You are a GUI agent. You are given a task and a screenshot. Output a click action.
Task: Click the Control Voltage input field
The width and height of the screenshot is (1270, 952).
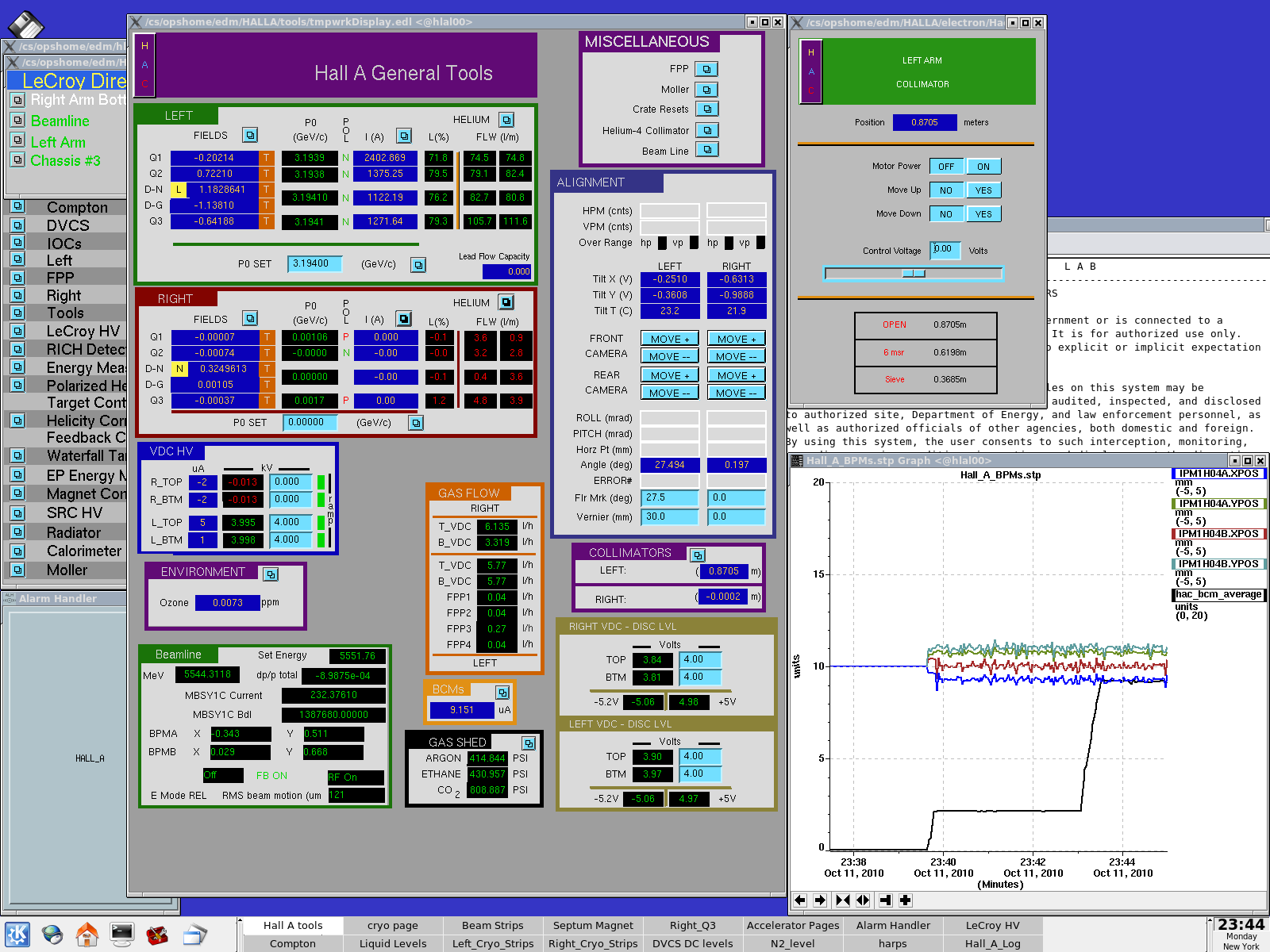pos(946,250)
